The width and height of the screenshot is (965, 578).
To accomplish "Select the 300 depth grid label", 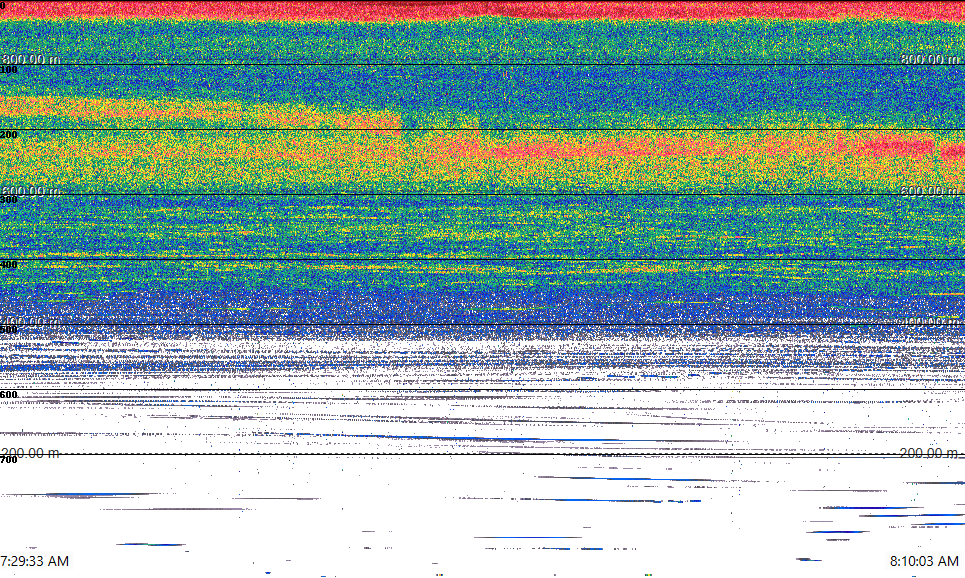I will (9, 199).
